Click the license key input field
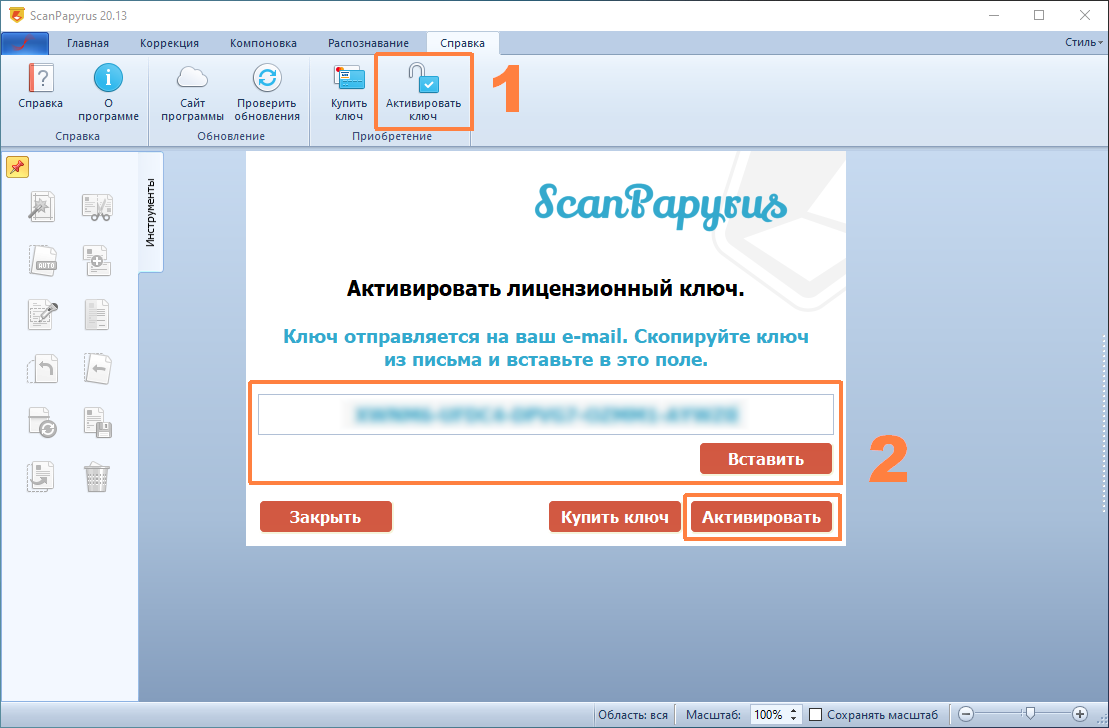Image resolution: width=1109 pixels, height=728 pixels. 545,414
